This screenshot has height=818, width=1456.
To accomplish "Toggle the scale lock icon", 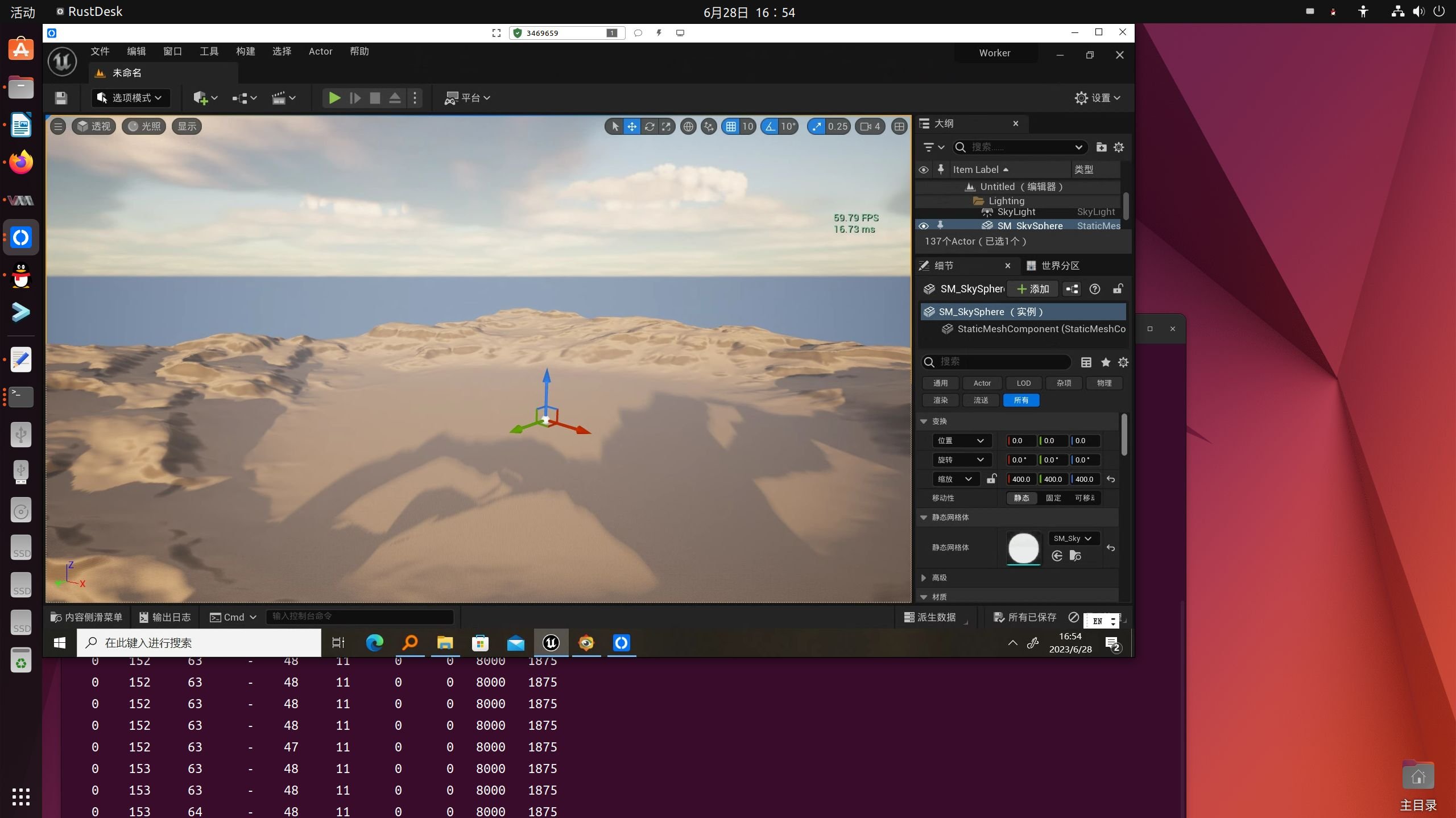I will pyautogui.click(x=991, y=479).
